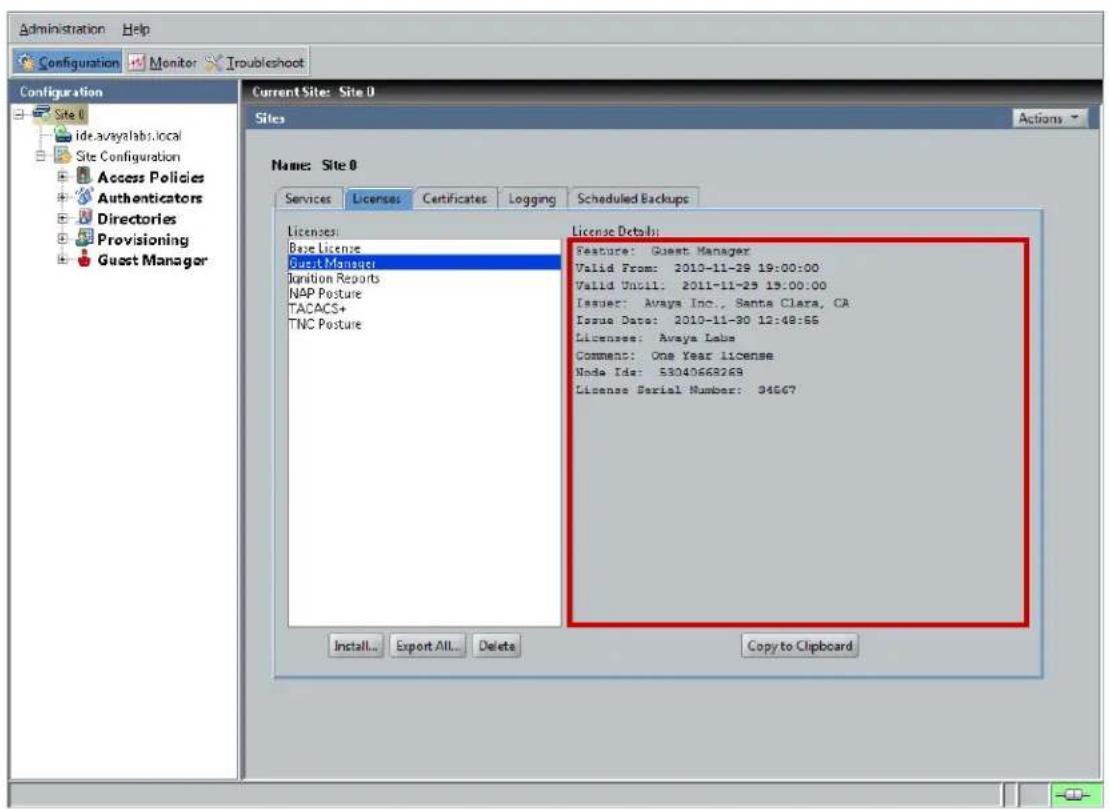Image resolution: width=1109 pixels, height=809 pixels.
Task: Select NAP Posture license
Action: tap(424, 293)
